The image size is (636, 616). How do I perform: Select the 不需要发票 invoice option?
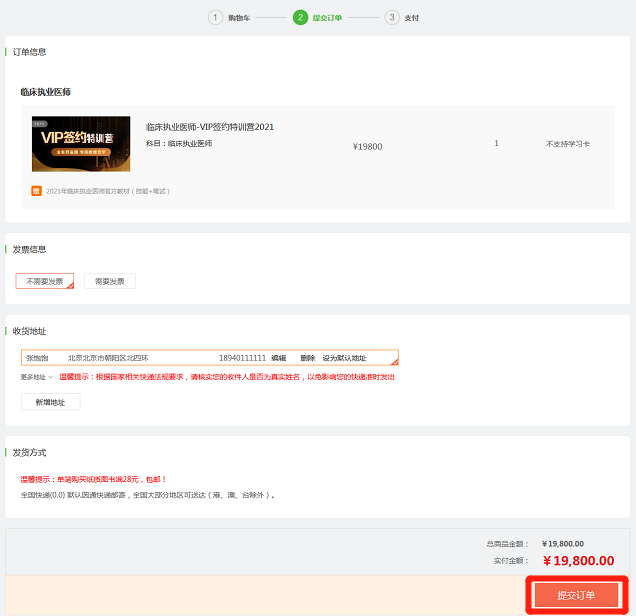[44, 281]
